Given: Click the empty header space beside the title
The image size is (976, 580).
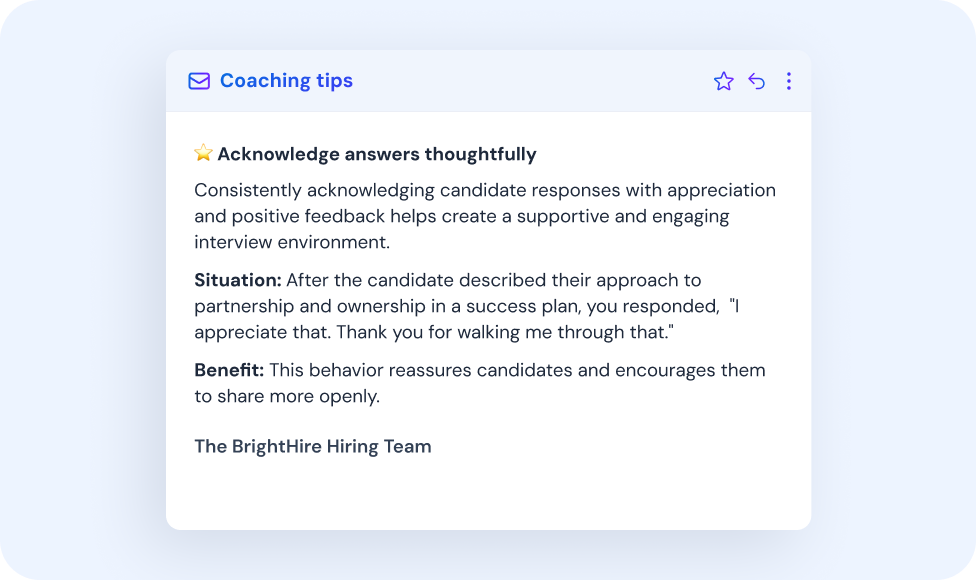Looking at the screenshot, I should pos(530,81).
